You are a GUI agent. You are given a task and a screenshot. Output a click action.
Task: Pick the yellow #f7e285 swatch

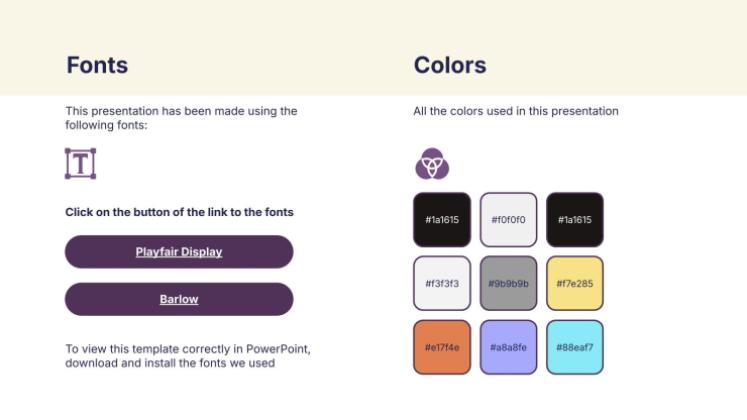point(574,283)
